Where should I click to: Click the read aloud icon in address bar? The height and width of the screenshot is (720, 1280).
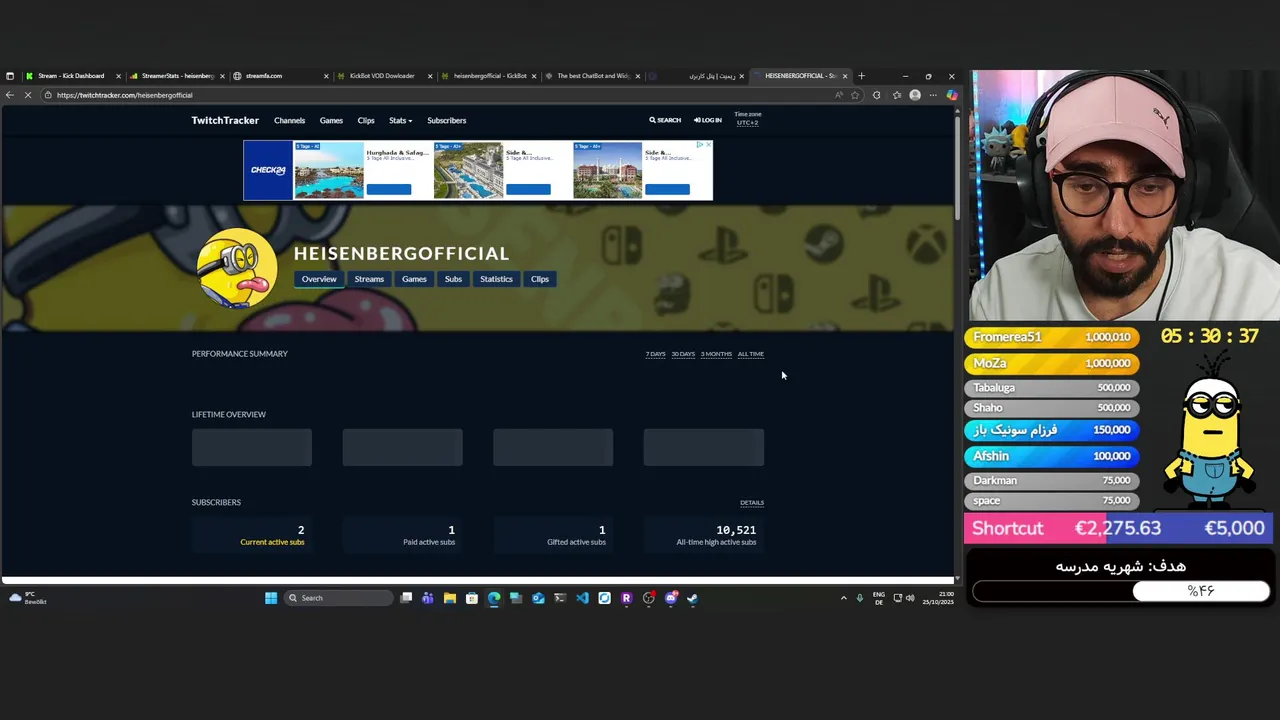839,95
